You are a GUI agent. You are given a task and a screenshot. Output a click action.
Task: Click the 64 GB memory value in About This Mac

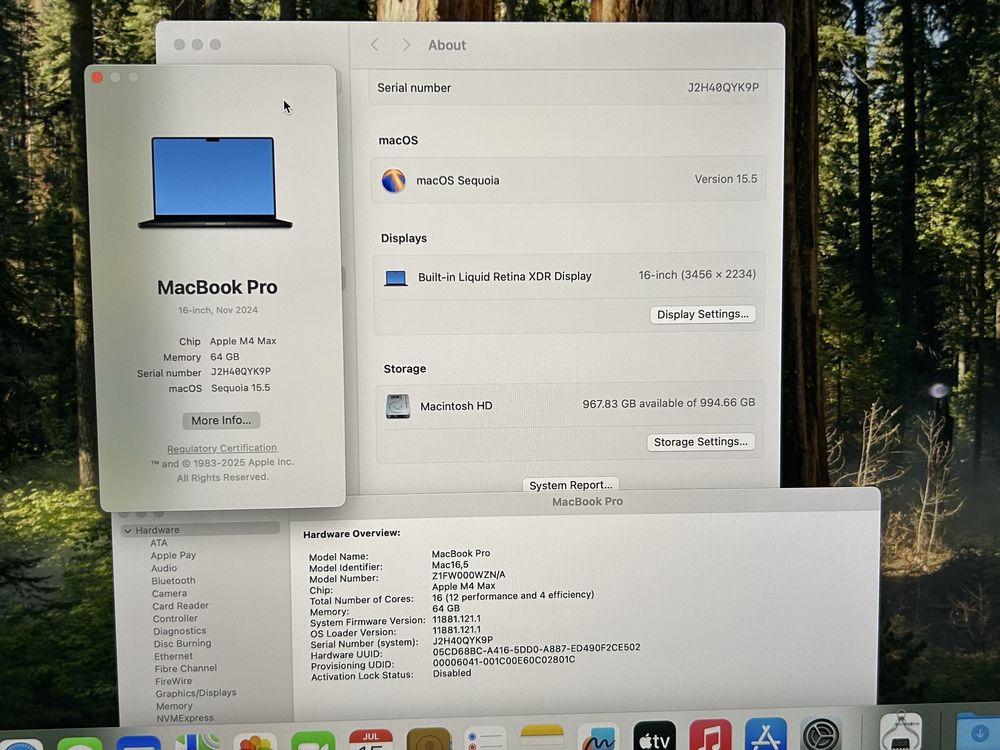[x=224, y=357]
